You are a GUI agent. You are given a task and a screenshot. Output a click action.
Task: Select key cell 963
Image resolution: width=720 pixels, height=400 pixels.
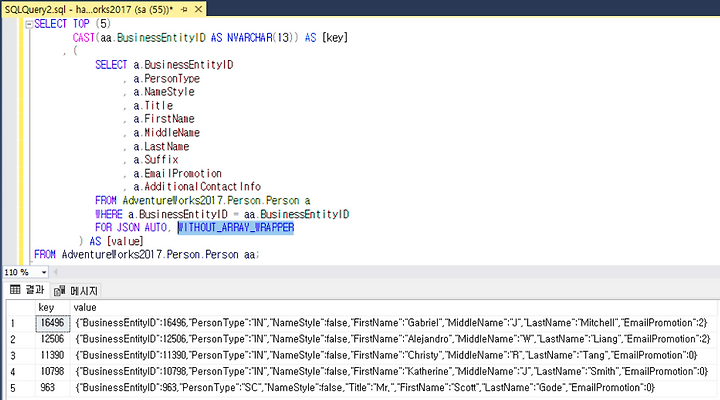click(x=52, y=387)
